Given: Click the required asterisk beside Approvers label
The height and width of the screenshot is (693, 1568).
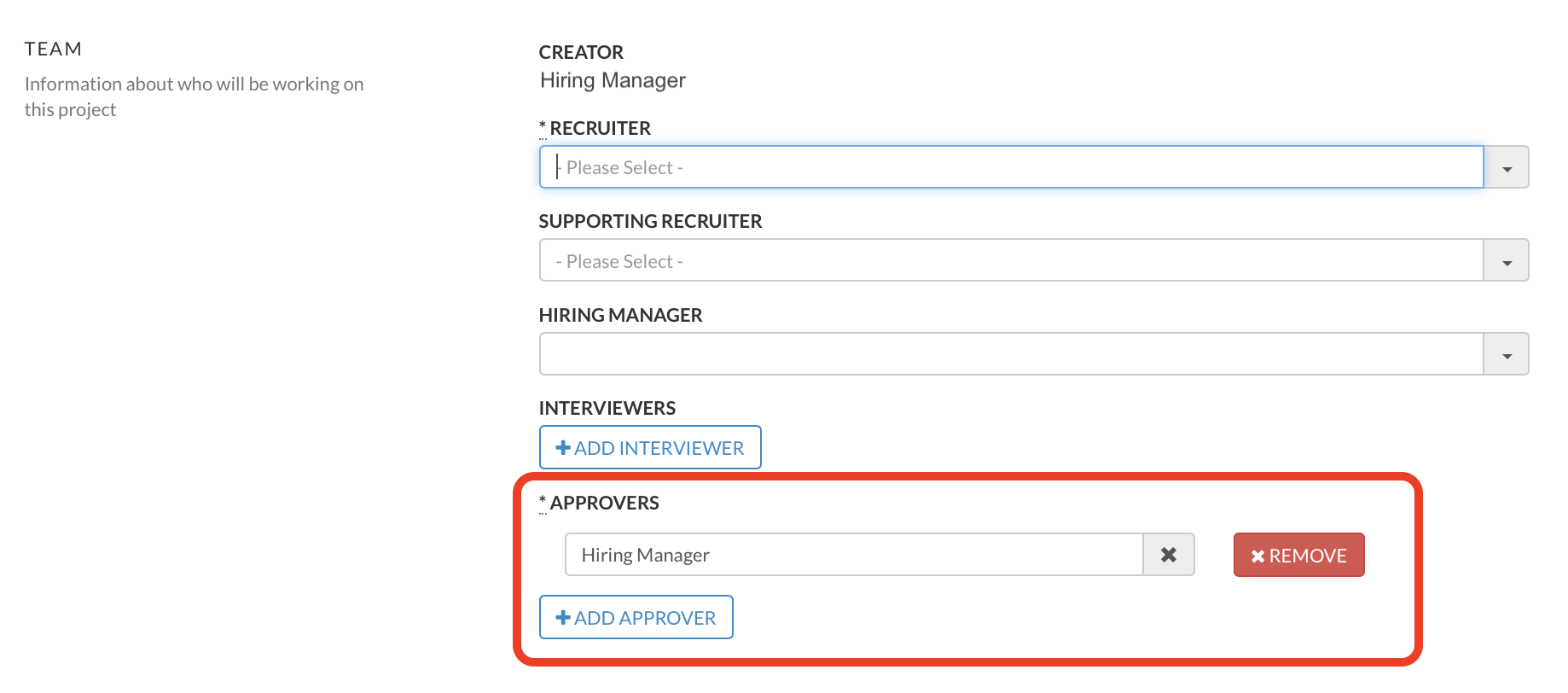Looking at the screenshot, I should point(543,503).
